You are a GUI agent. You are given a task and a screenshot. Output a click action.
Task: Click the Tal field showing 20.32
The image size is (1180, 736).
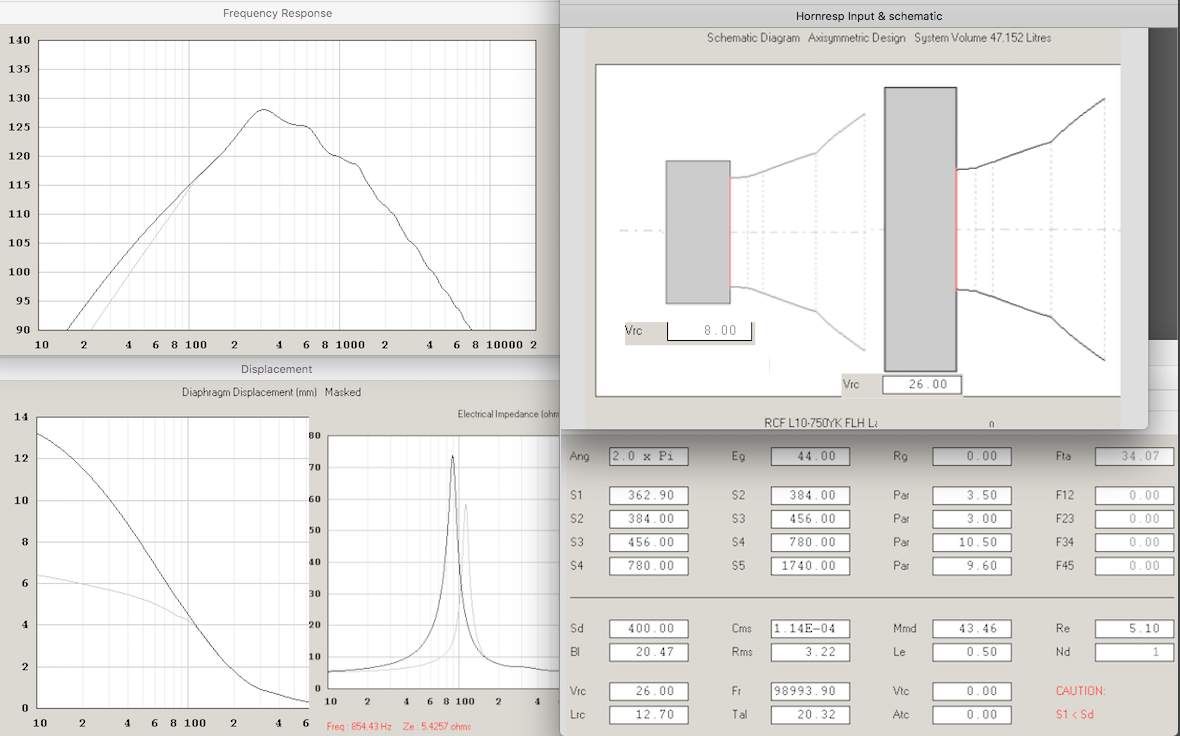(810, 714)
